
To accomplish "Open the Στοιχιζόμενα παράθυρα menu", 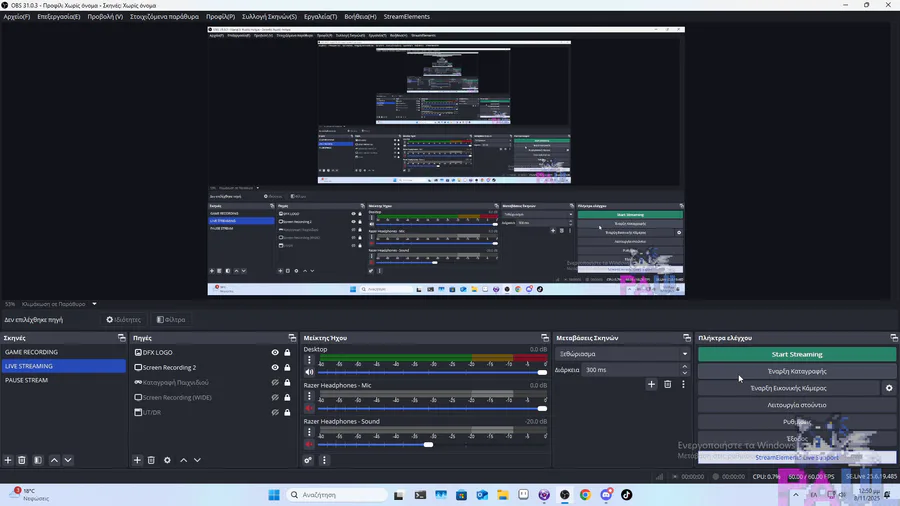I will 164,17.
